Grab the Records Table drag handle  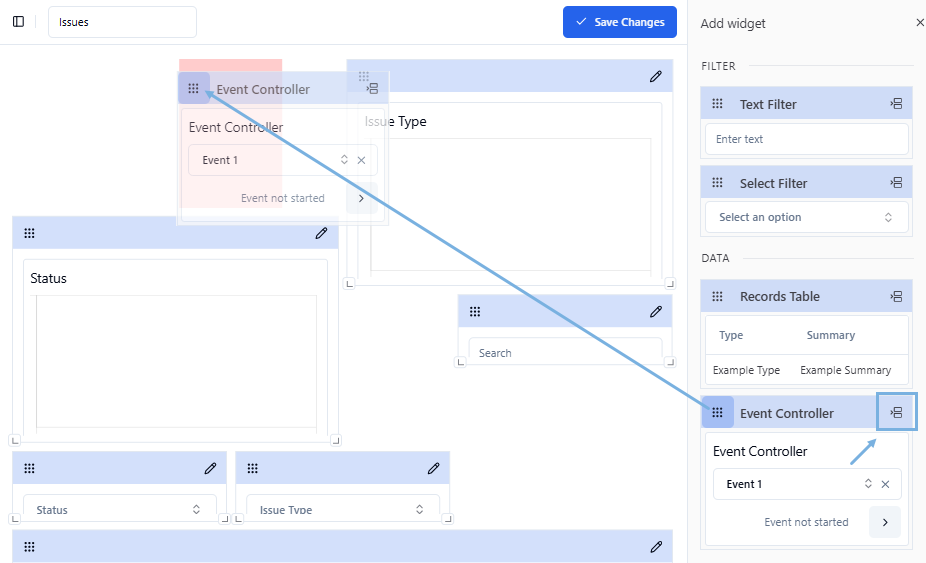point(717,297)
